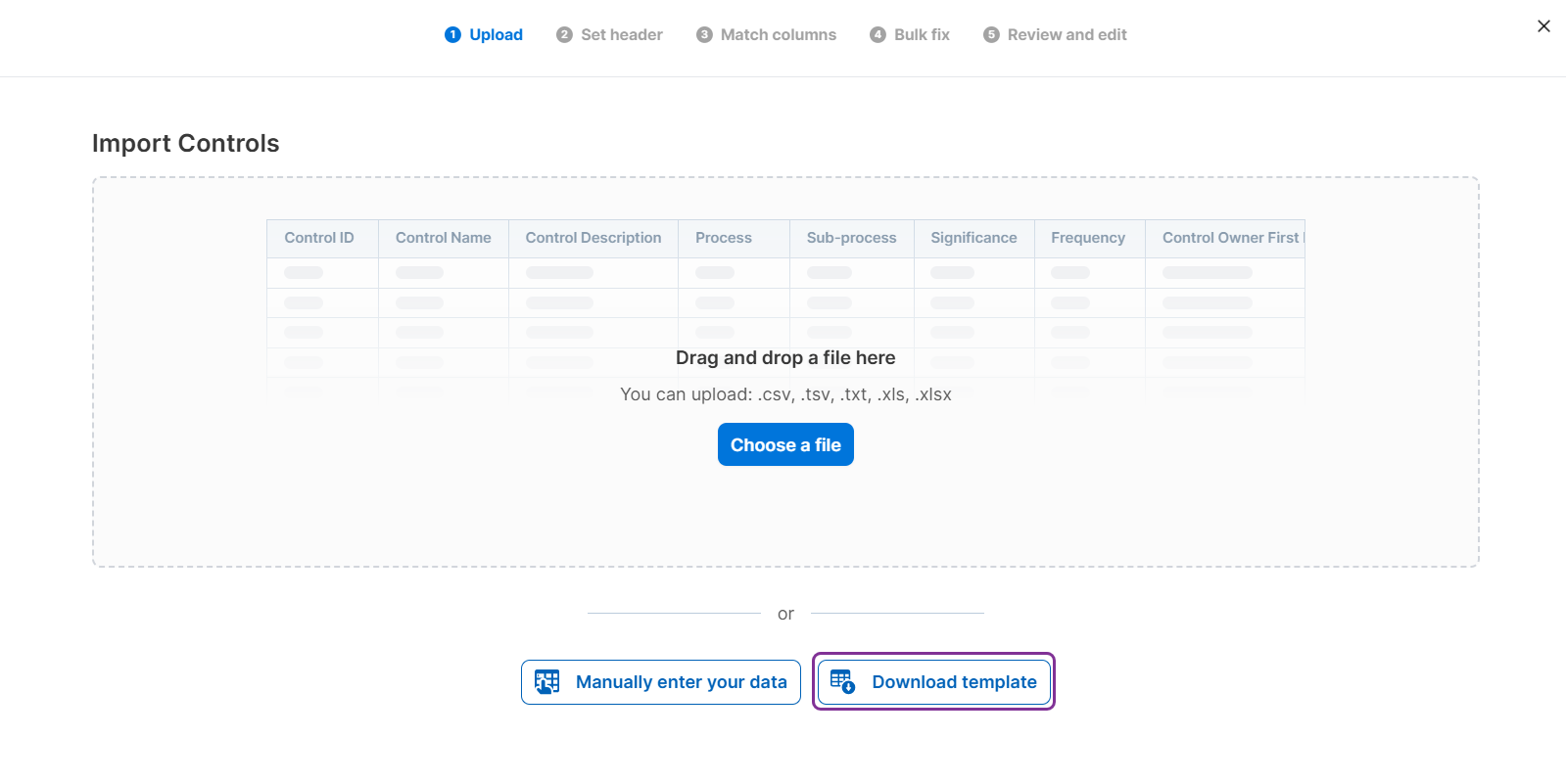Viewport: 1566px width, 784px height.
Task: Click the Choose a file button
Action: tap(785, 444)
